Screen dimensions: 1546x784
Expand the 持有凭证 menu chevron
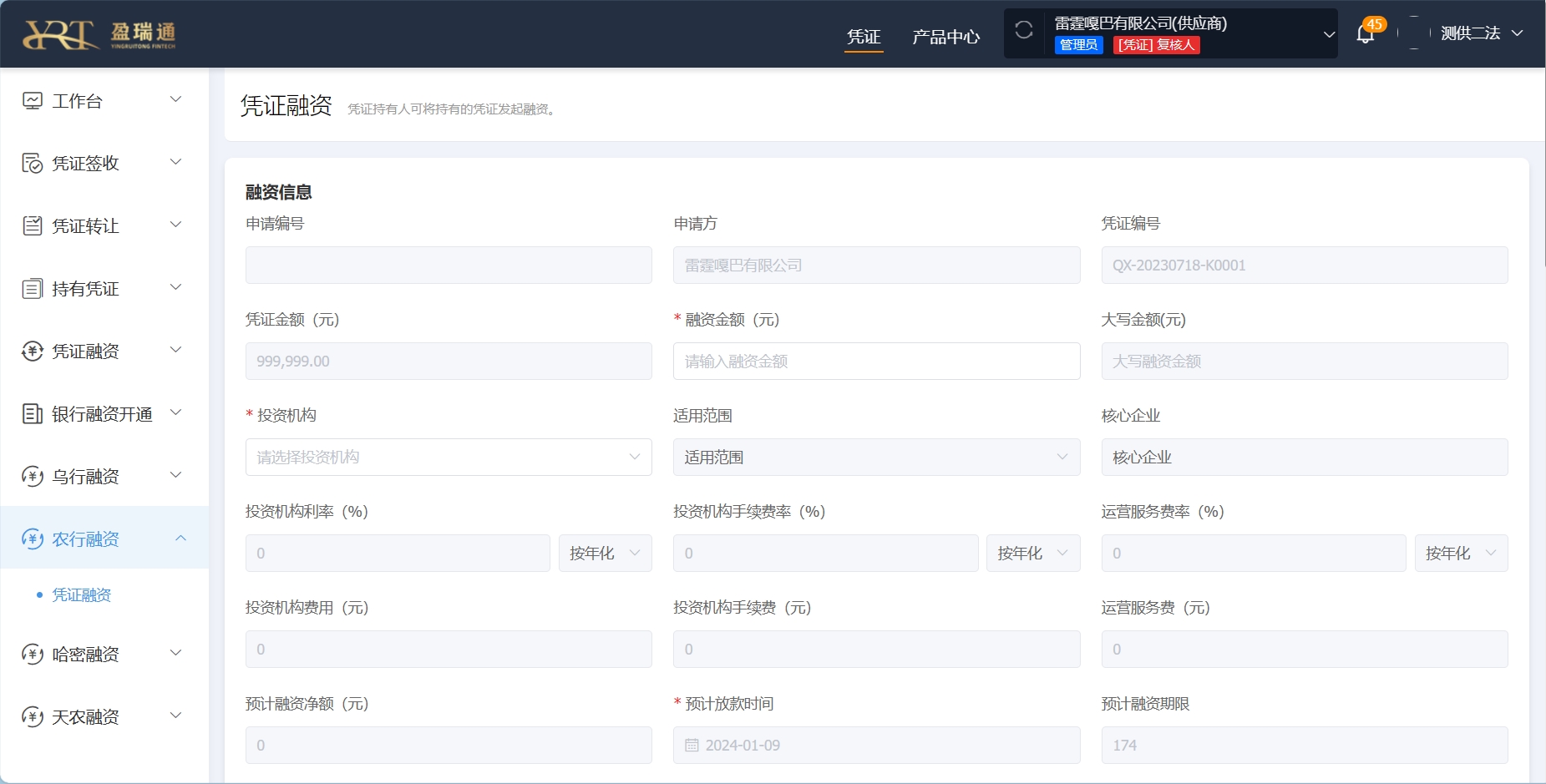(x=176, y=287)
